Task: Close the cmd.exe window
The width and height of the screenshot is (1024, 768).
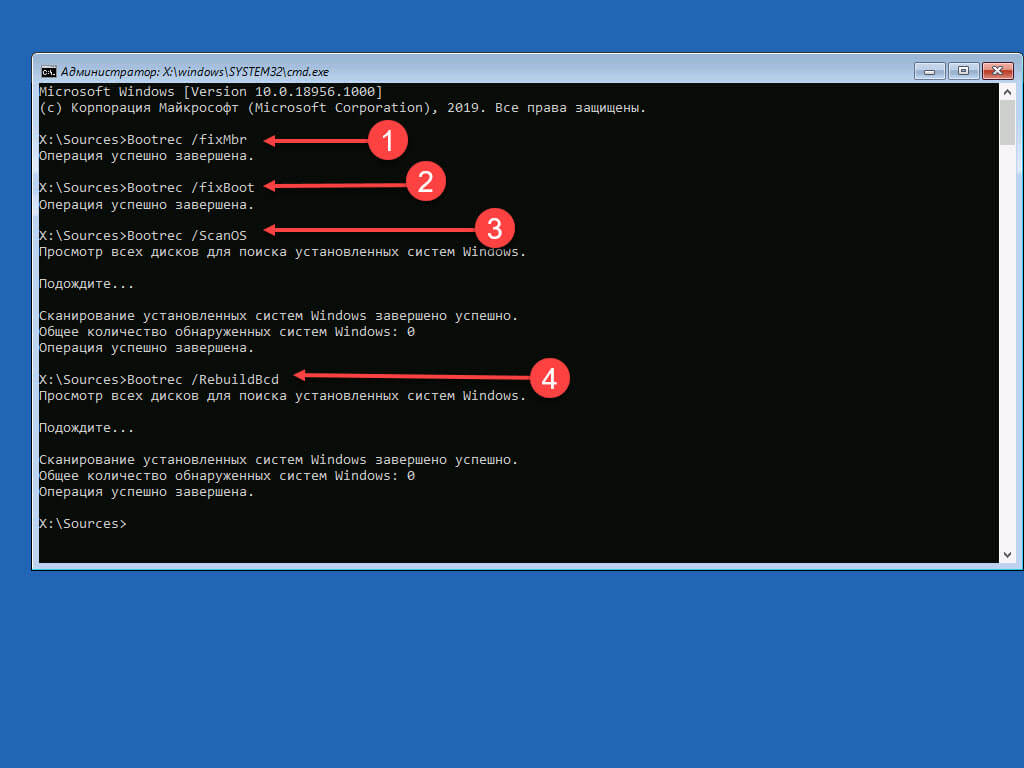Action: click(998, 71)
